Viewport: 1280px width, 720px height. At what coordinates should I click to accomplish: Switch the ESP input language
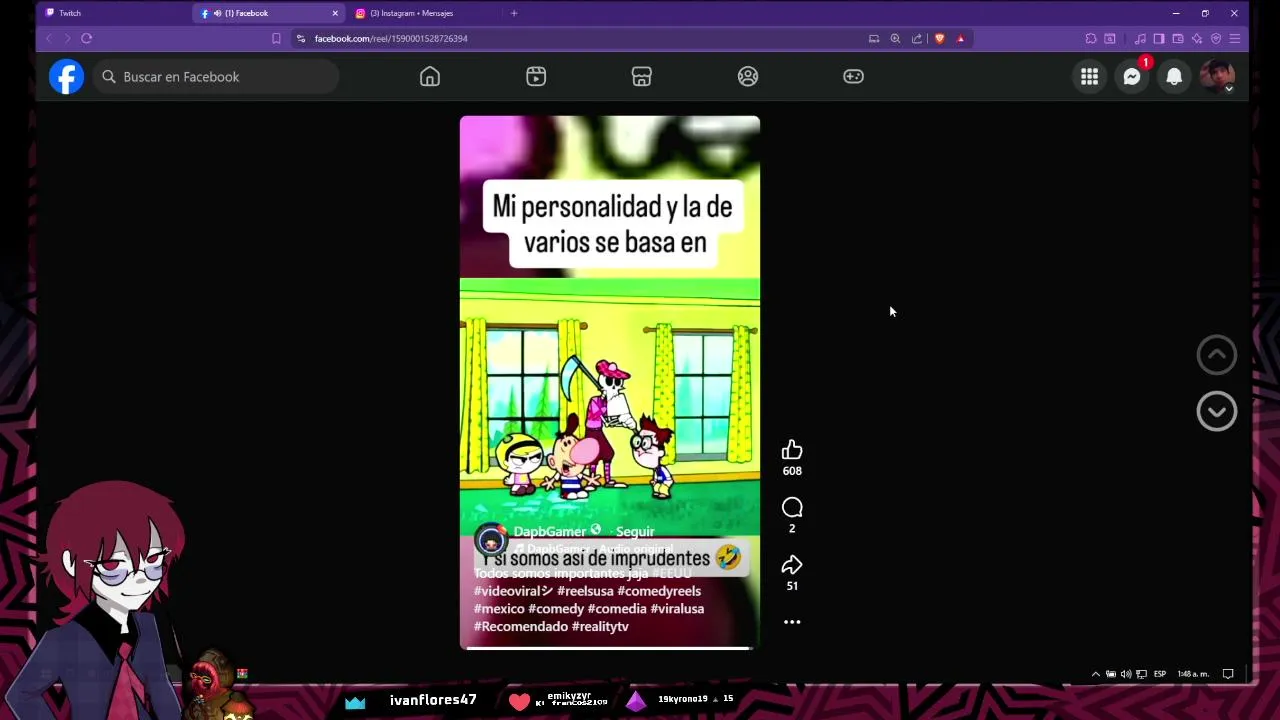(x=1160, y=674)
